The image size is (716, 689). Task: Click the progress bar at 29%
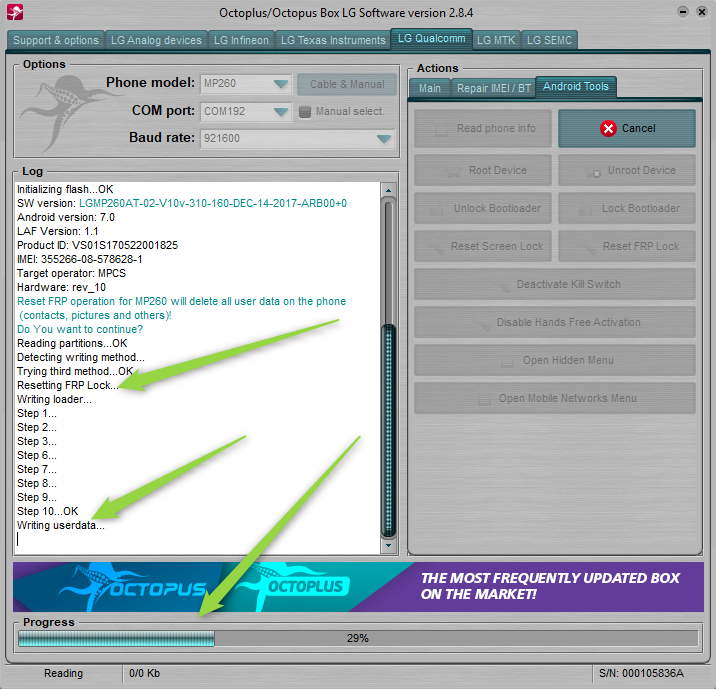click(x=358, y=638)
